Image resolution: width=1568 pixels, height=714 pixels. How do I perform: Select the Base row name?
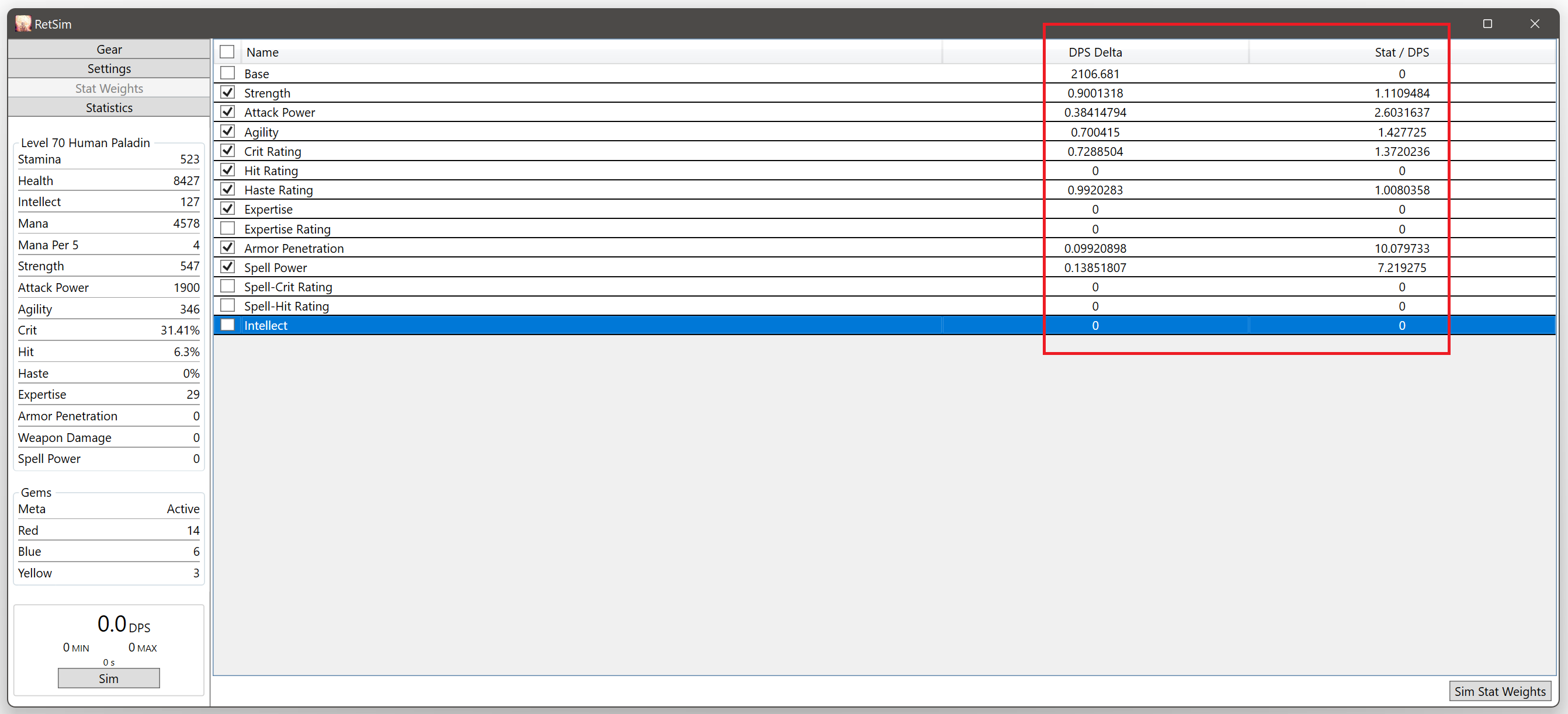(x=256, y=74)
